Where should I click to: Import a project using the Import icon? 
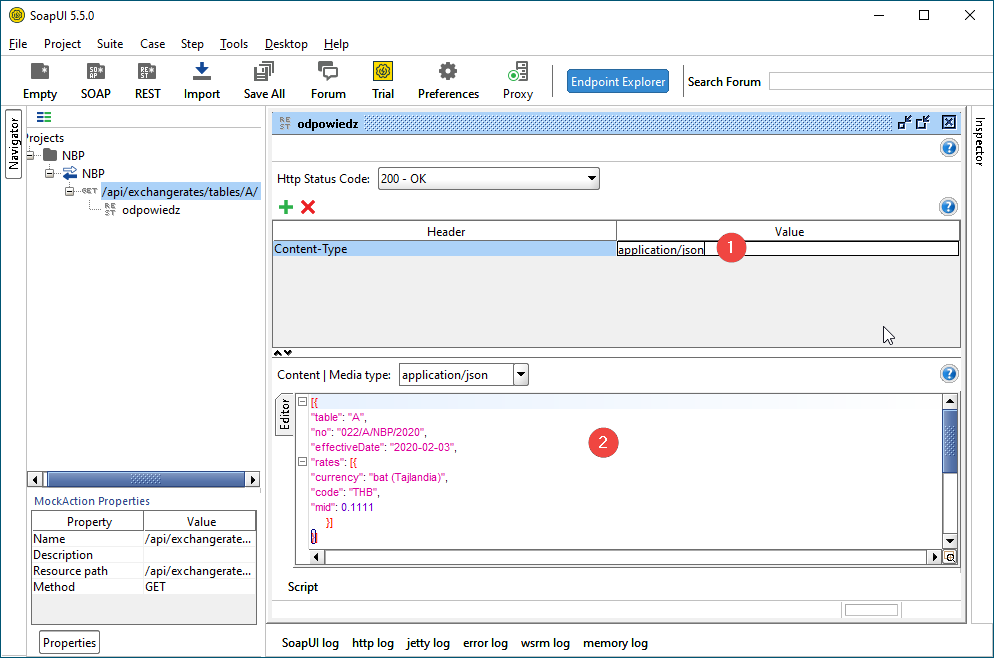tap(202, 81)
